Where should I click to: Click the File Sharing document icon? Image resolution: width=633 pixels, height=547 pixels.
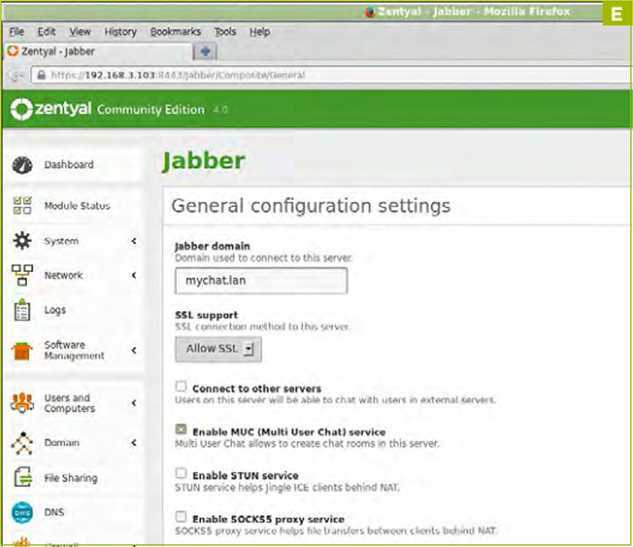[x=23, y=478]
